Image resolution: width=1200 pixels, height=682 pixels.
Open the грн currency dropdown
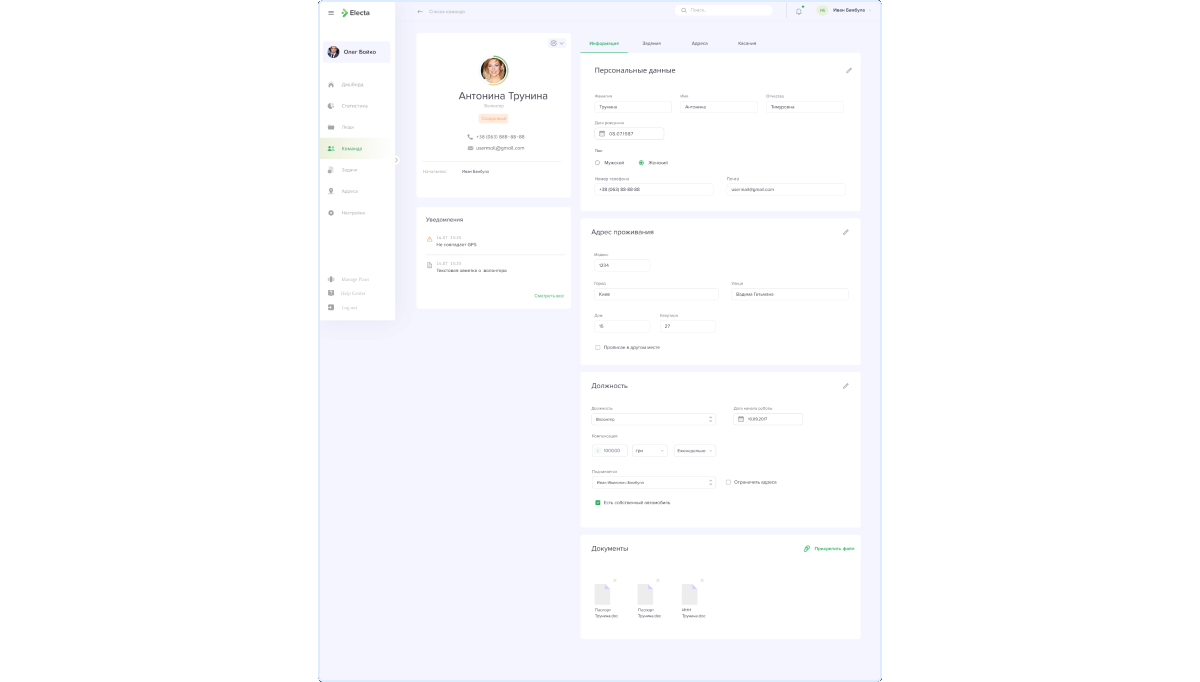[x=650, y=451]
